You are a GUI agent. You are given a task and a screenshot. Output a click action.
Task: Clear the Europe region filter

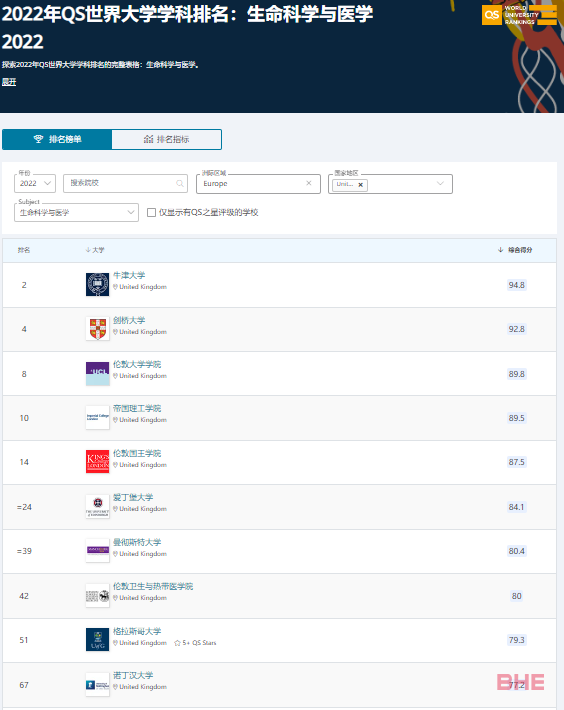tap(309, 183)
